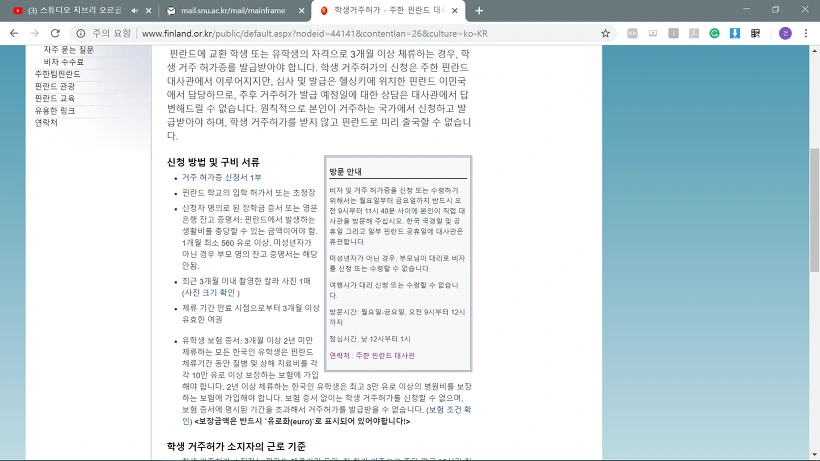Bookmark this page with the star icon
This screenshot has height=461, width=820.
[x=606, y=33]
